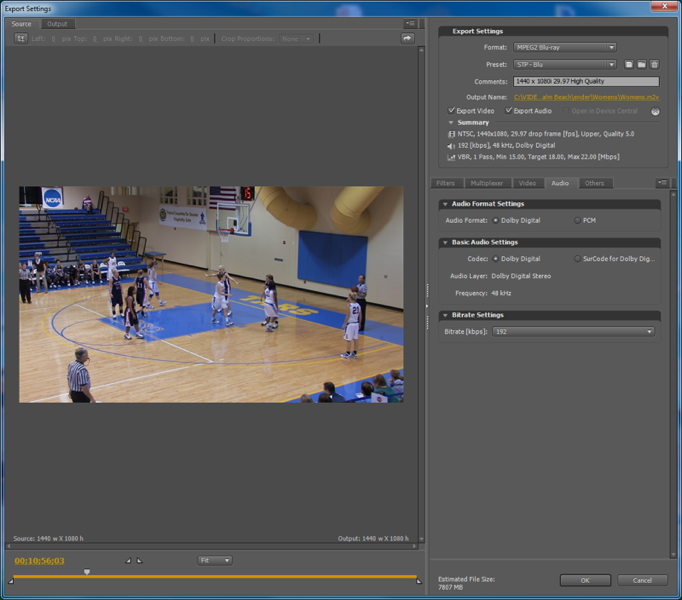Click the audio summary speaker icon
Screen dimensions: 682x600
tap(451, 146)
